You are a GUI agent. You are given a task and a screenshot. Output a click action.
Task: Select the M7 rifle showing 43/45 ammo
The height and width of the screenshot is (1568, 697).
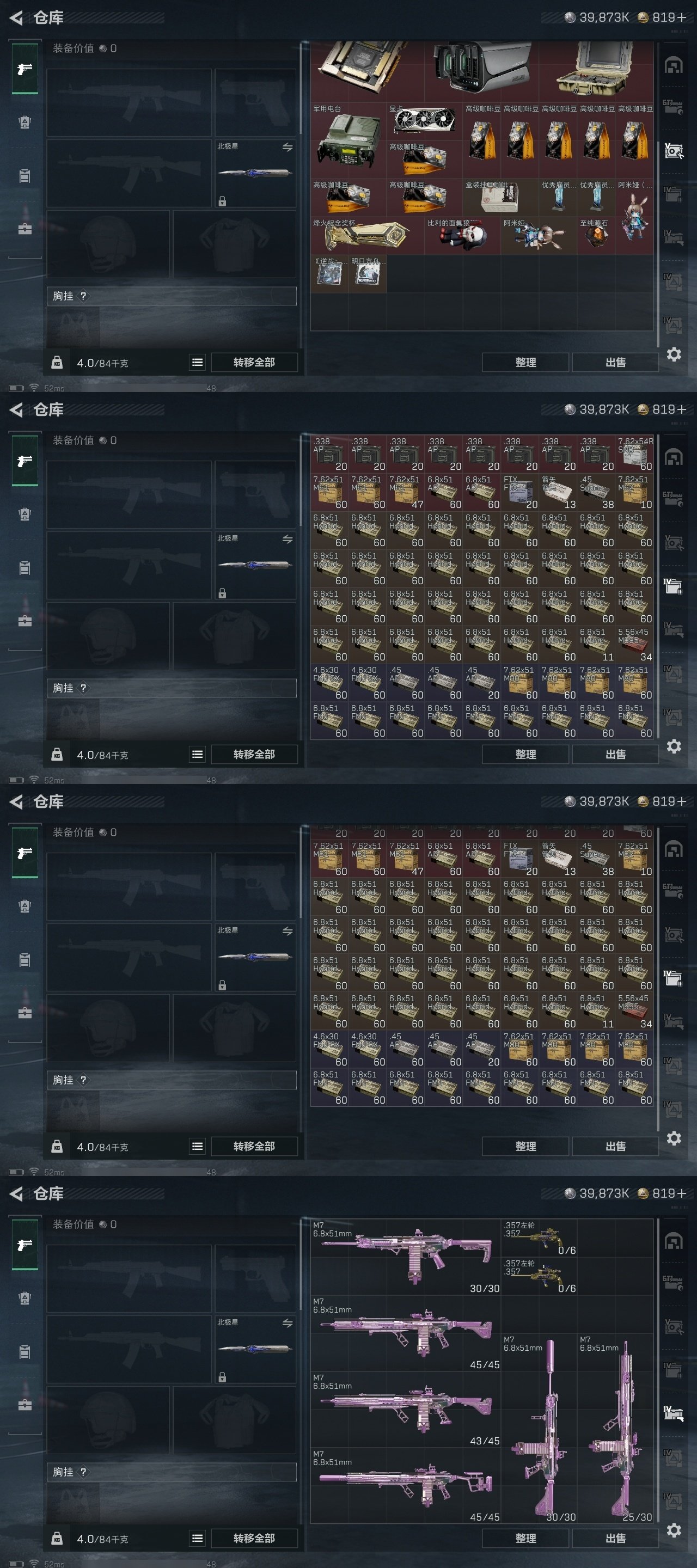click(406, 1408)
